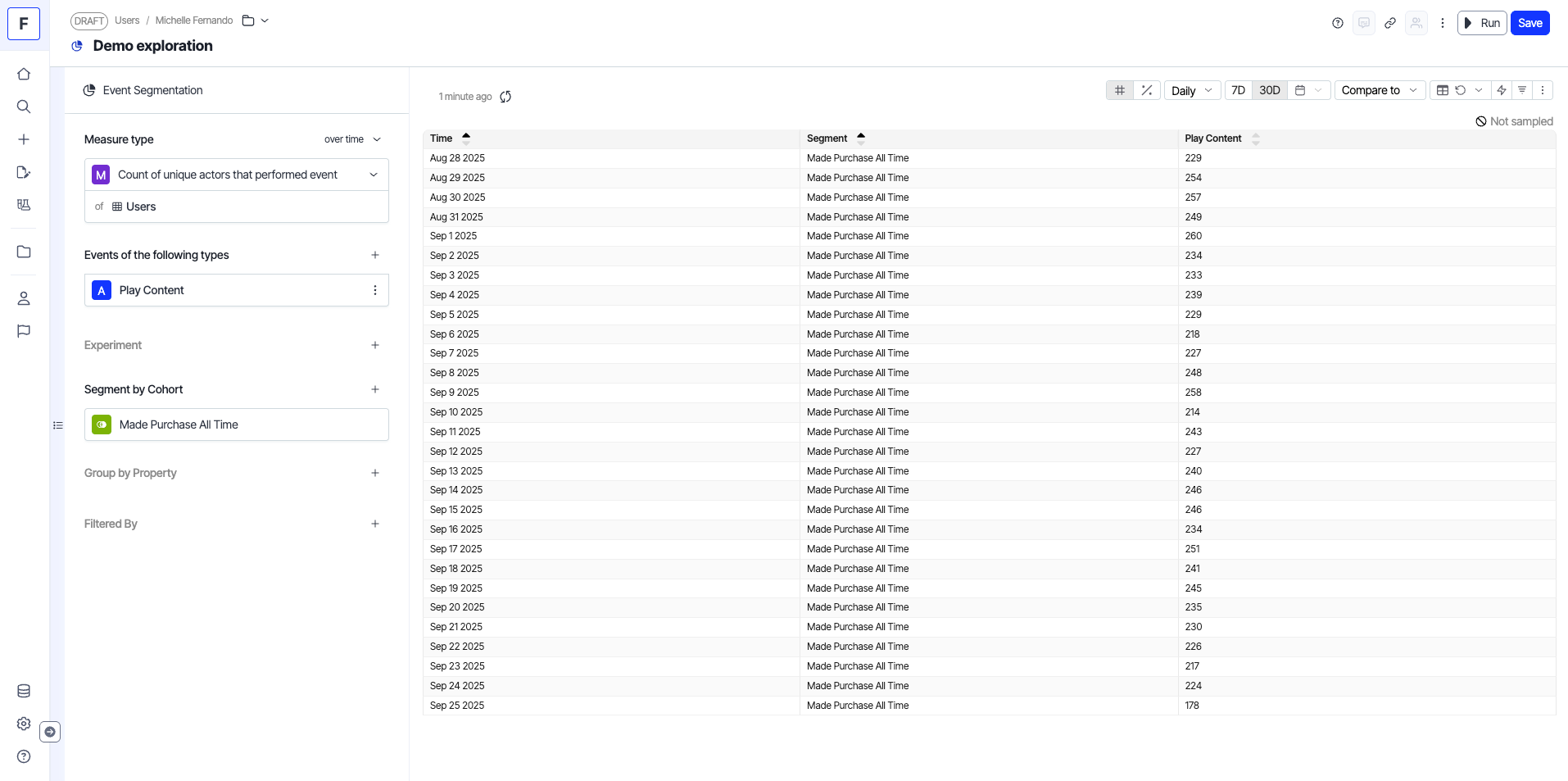Image resolution: width=1568 pixels, height=781 pixels.
Task: Run the exploration query
Action: coord(1482,23)
